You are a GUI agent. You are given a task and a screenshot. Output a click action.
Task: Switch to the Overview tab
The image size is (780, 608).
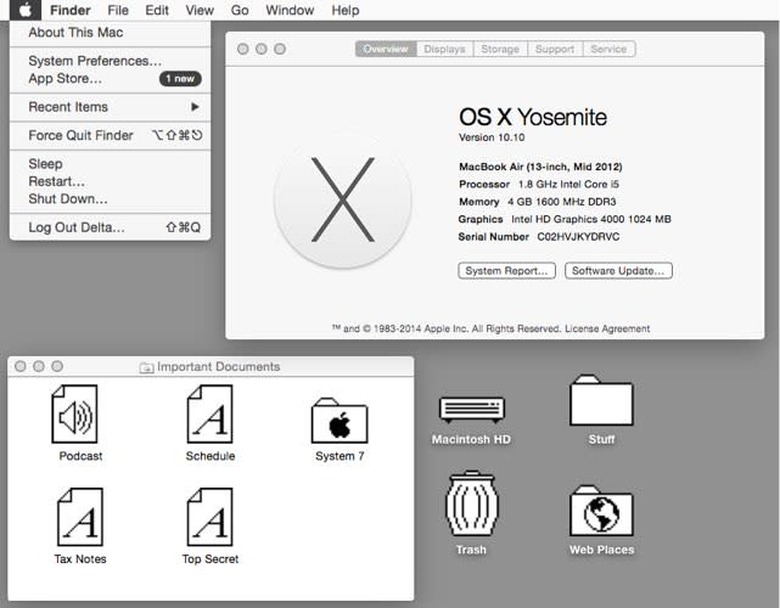coord(386,49)
